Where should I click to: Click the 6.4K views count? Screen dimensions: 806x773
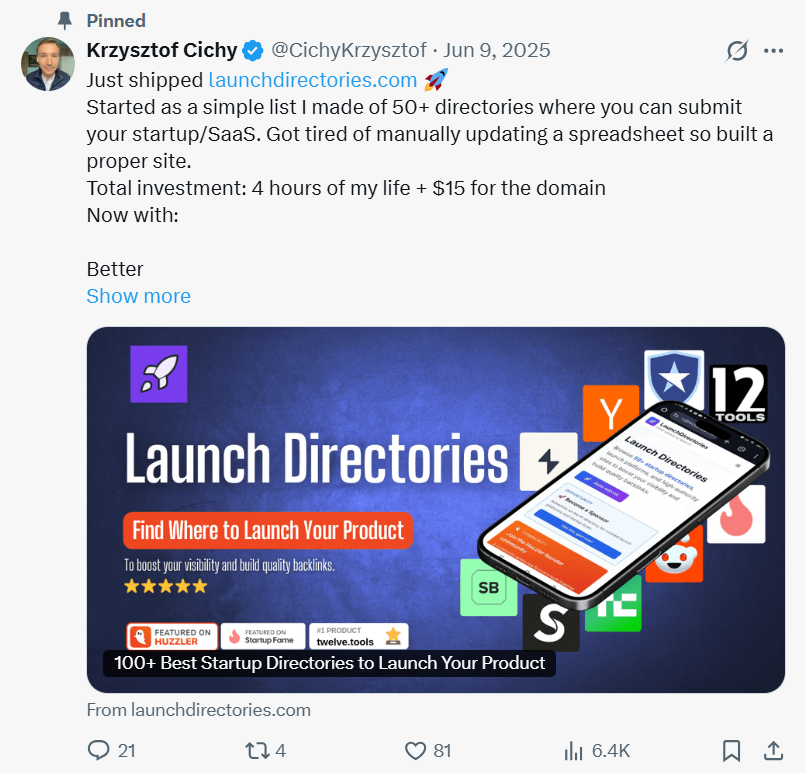610,750
